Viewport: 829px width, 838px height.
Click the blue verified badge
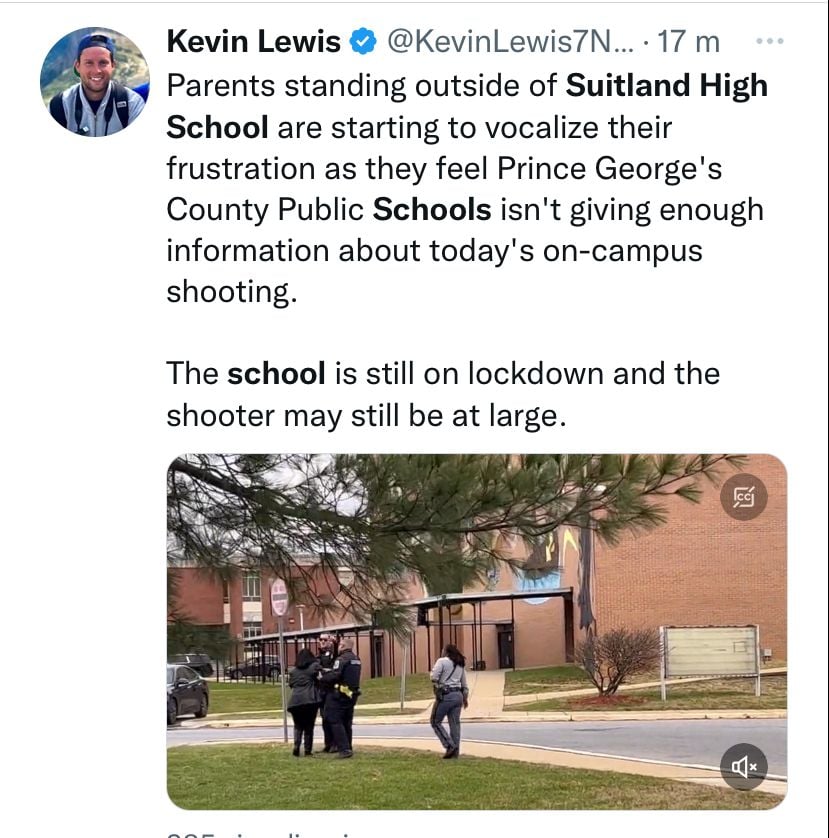363,42
